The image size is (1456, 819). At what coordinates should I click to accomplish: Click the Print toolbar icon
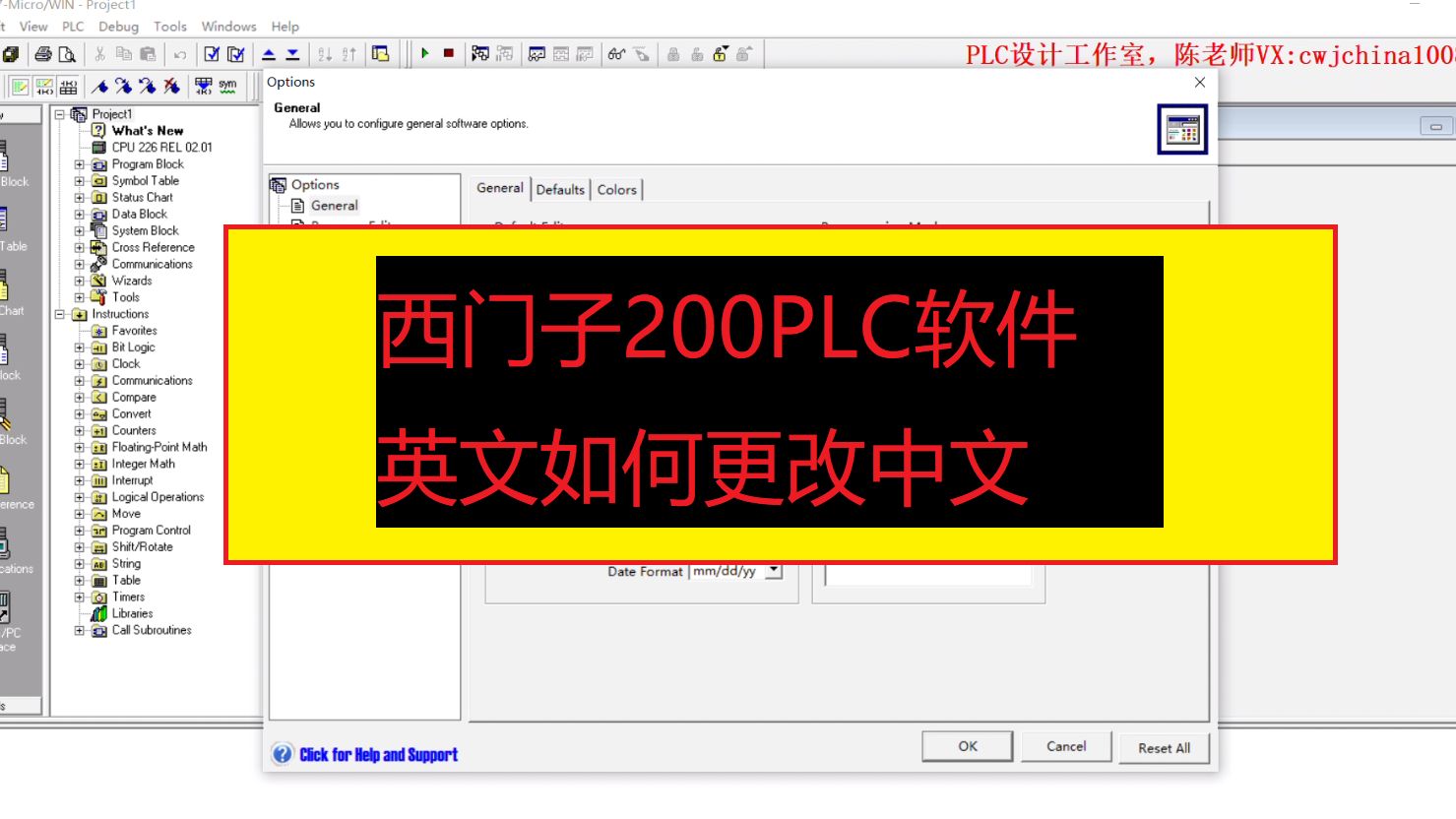(x=43, y=54)
